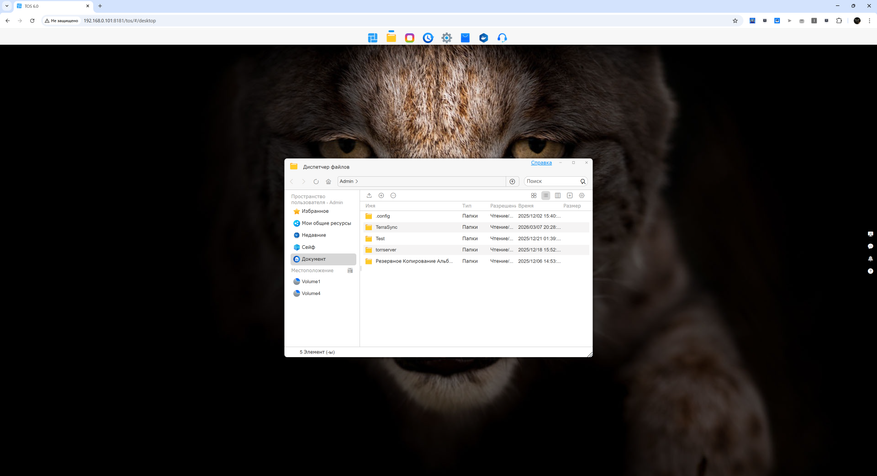The height and width of the screenshot is (476, 877).
Task: Go to the file manager home folder
Action: coord(328,181)
